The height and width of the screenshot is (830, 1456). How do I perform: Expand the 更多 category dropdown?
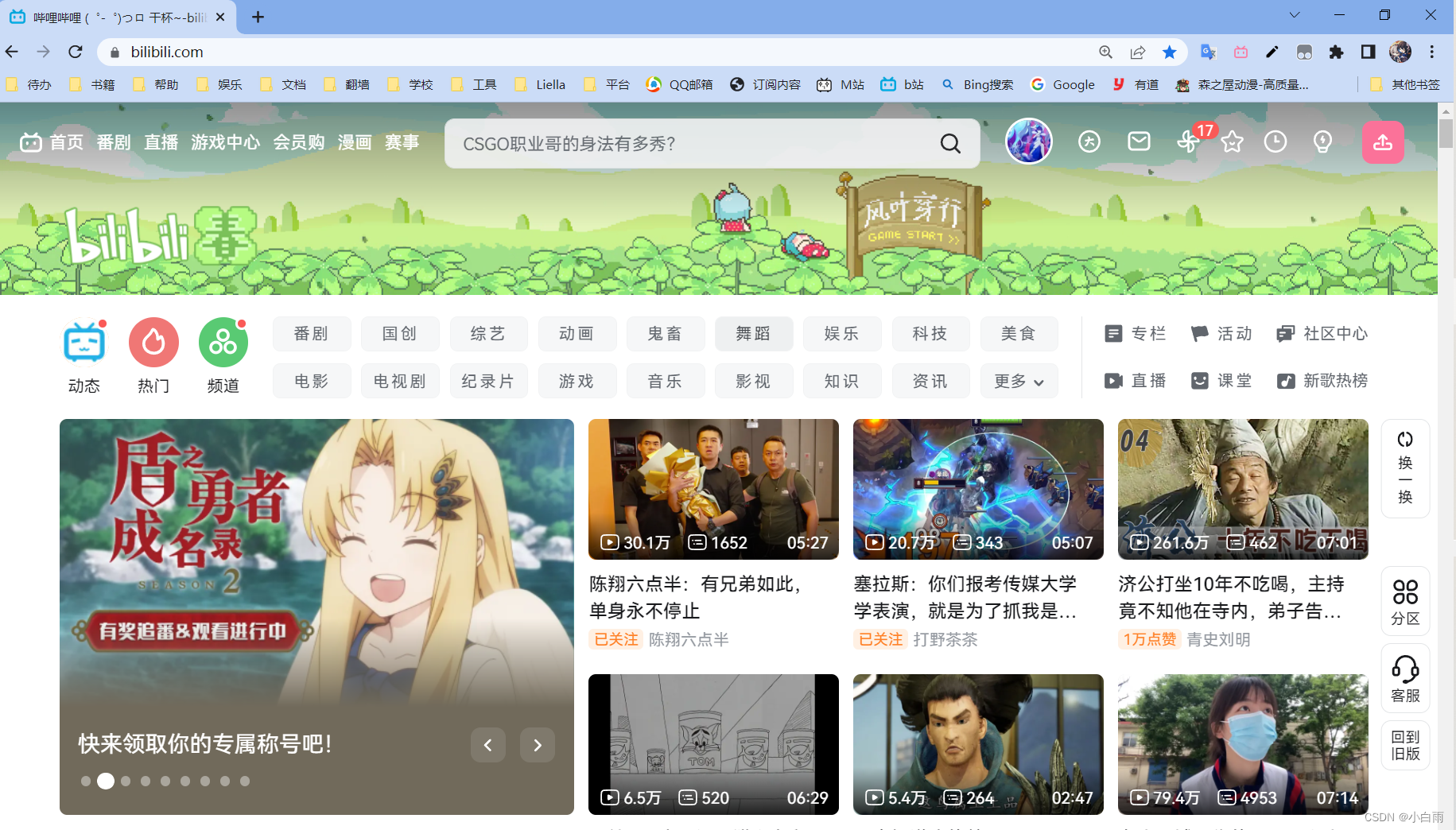[x=1019, y=381]
